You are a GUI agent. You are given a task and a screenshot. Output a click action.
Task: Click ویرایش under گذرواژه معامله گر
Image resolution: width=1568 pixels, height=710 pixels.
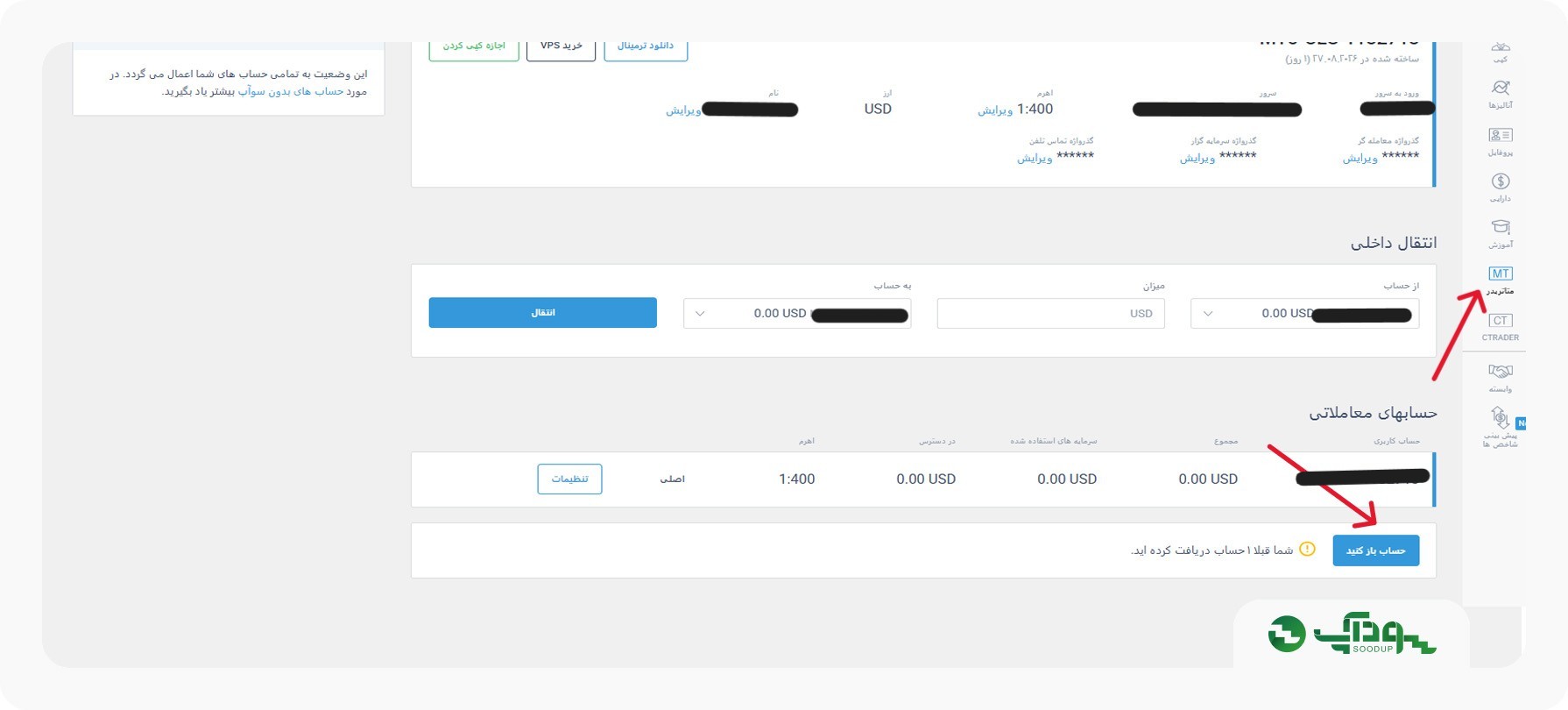(1360, 159)
